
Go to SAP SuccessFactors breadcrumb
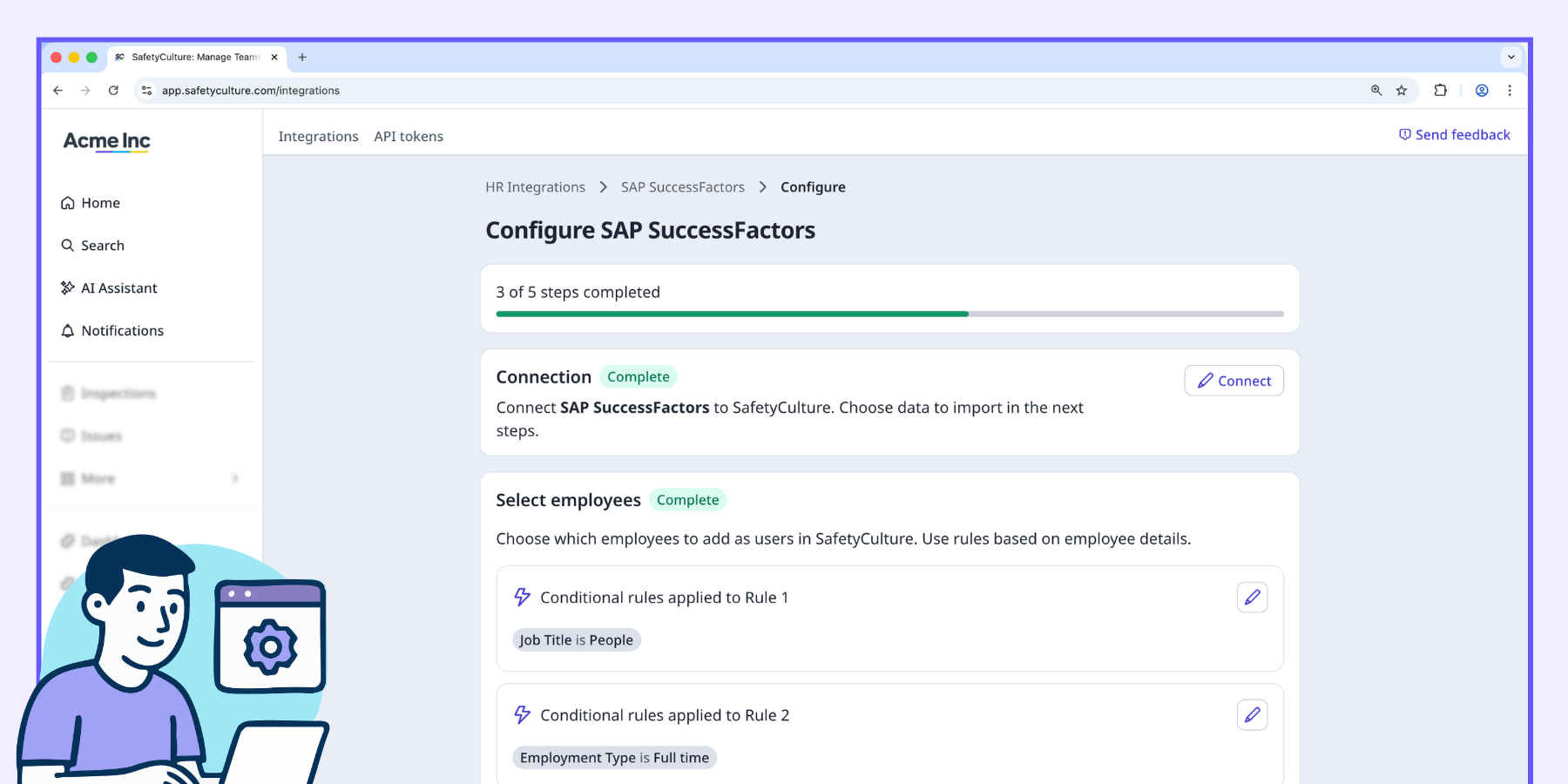(682, 187)
